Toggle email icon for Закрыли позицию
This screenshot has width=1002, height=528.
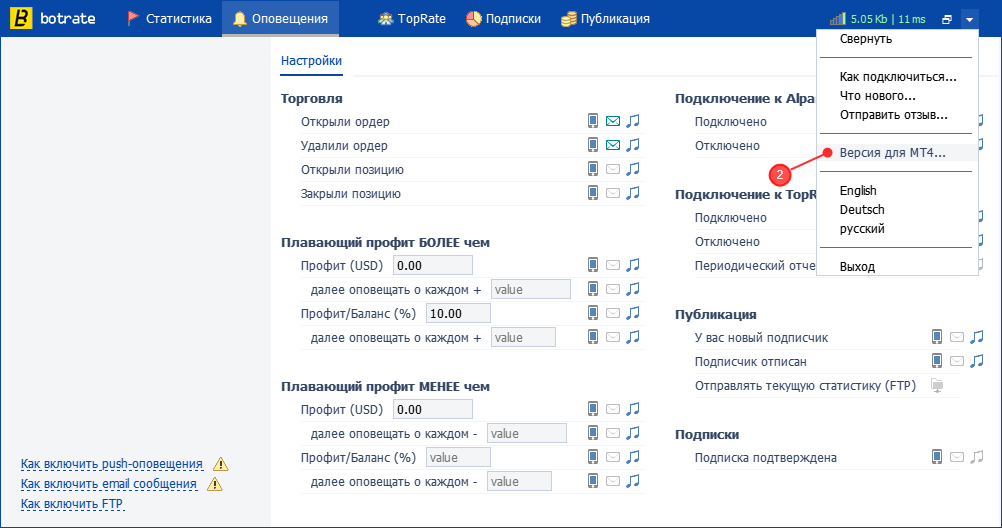click(x=613, y=193)
